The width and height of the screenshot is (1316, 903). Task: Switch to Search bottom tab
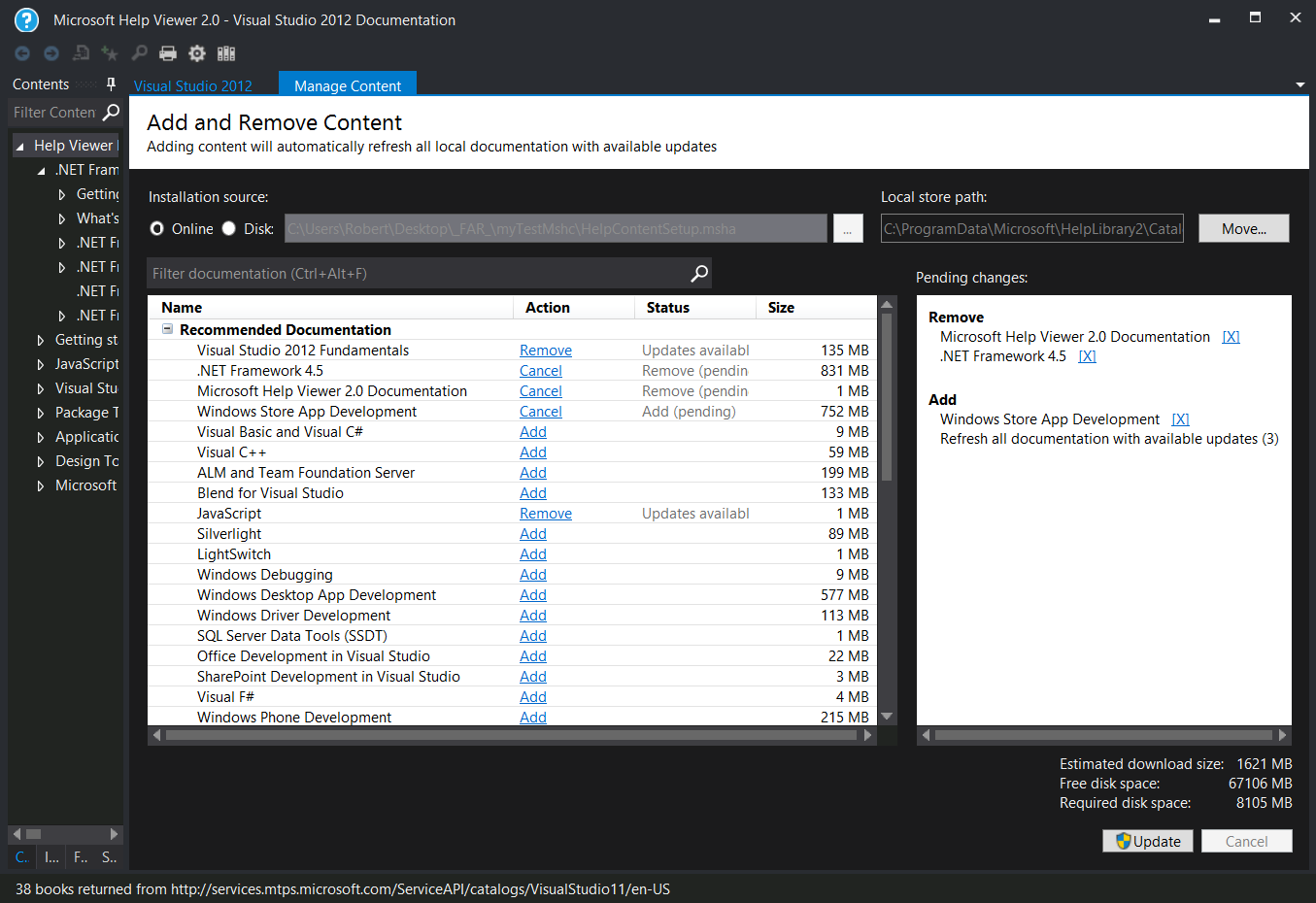[x=110, y=857]
